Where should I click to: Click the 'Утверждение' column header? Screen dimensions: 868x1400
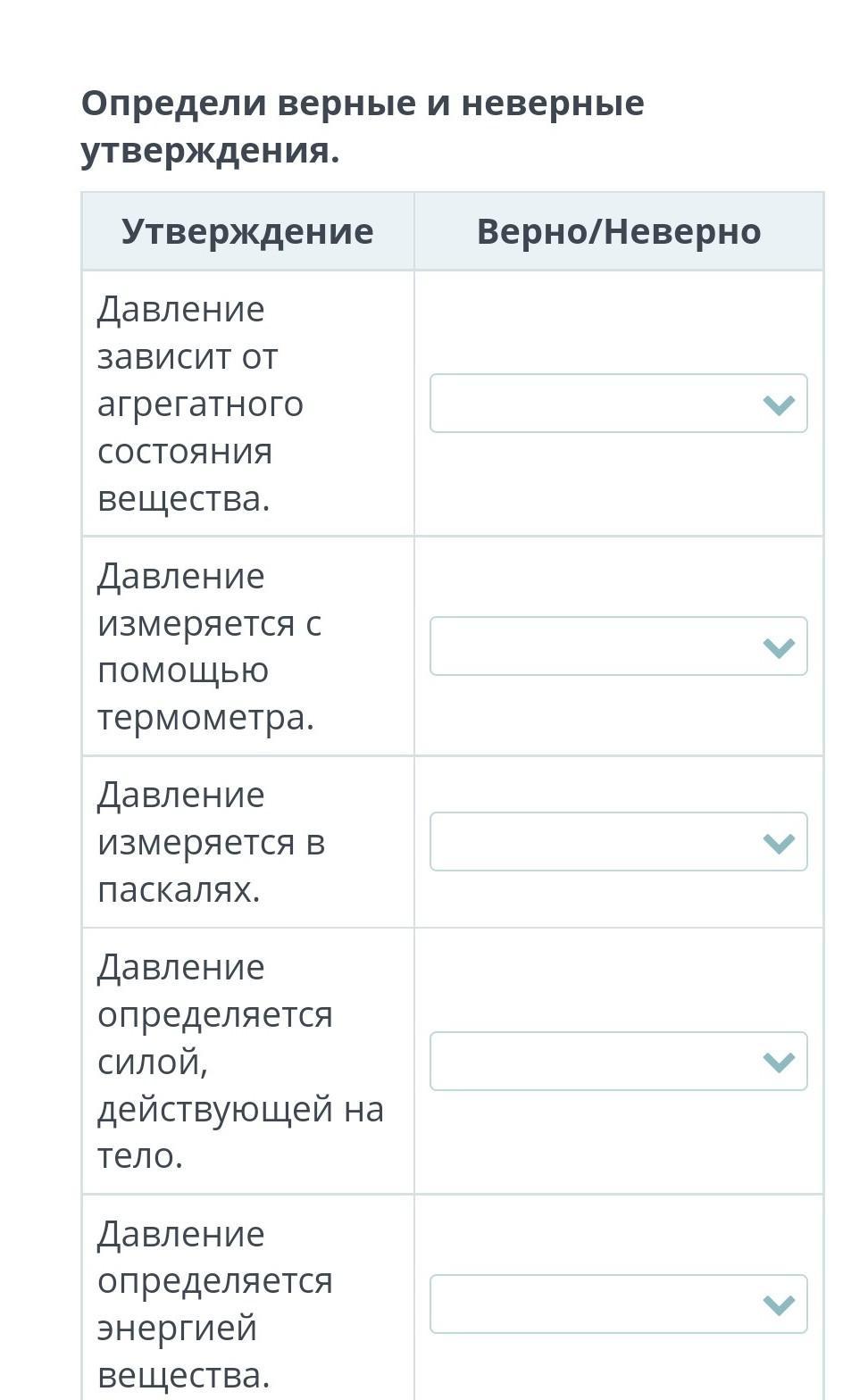(247, 231)
